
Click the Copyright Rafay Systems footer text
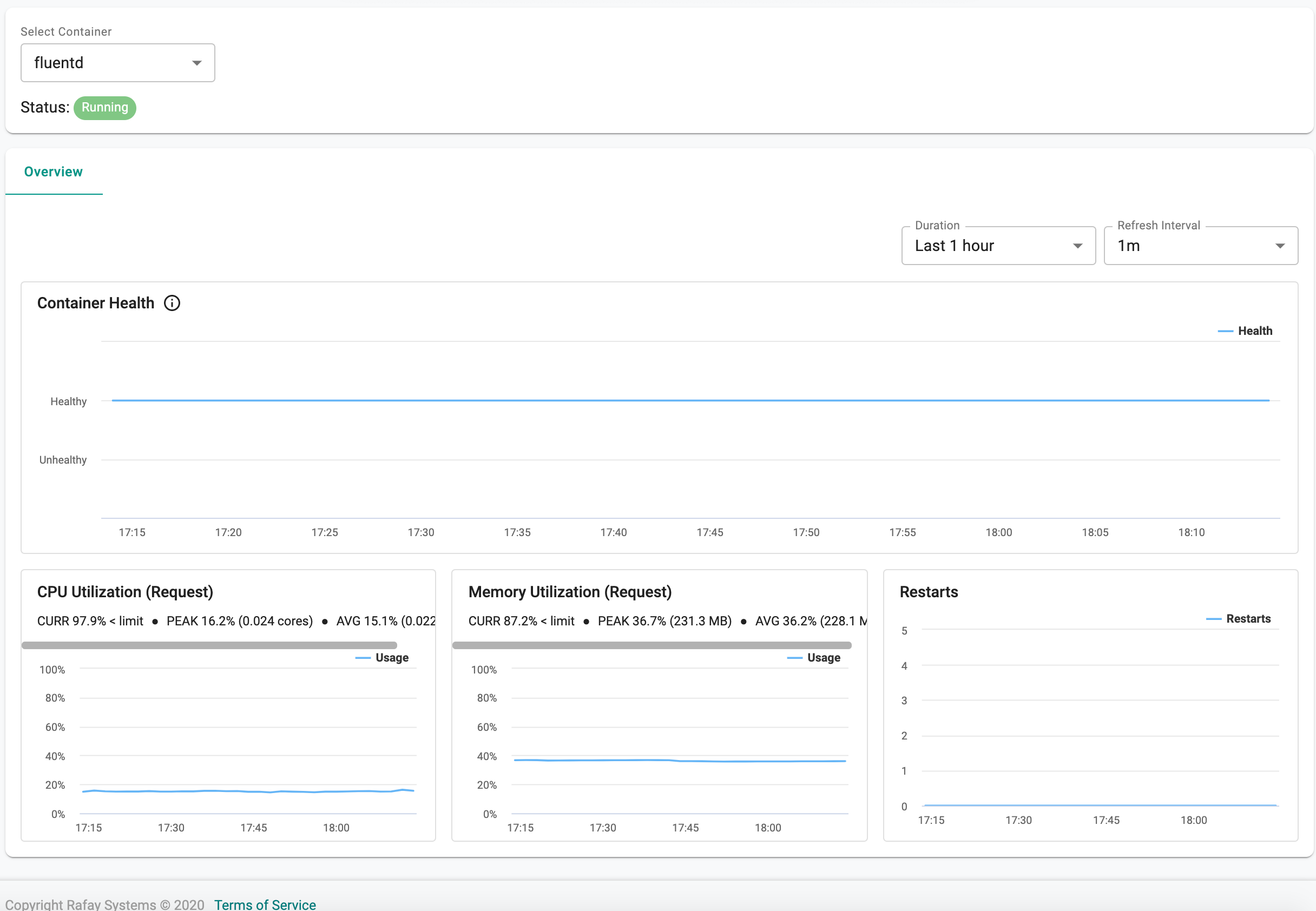tap(105, 904)
